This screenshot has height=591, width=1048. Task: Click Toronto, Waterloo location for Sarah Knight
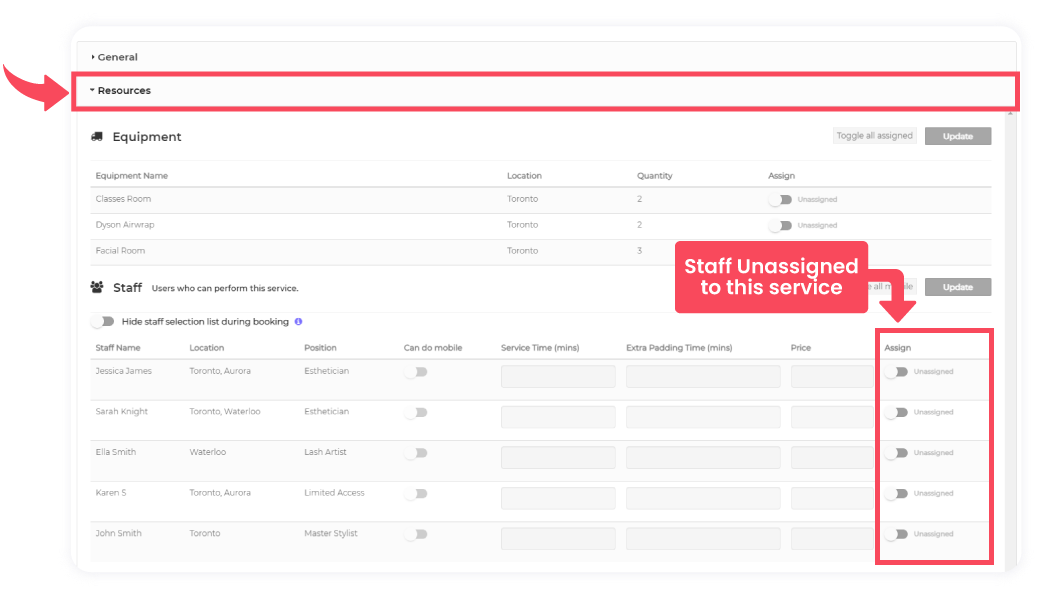click(225, 412)
